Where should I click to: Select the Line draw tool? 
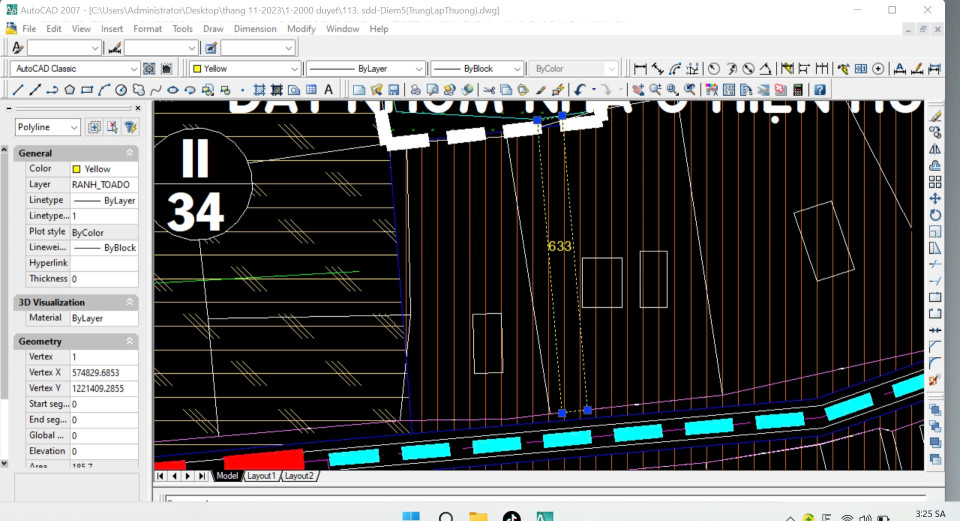[x=18, y=90]
